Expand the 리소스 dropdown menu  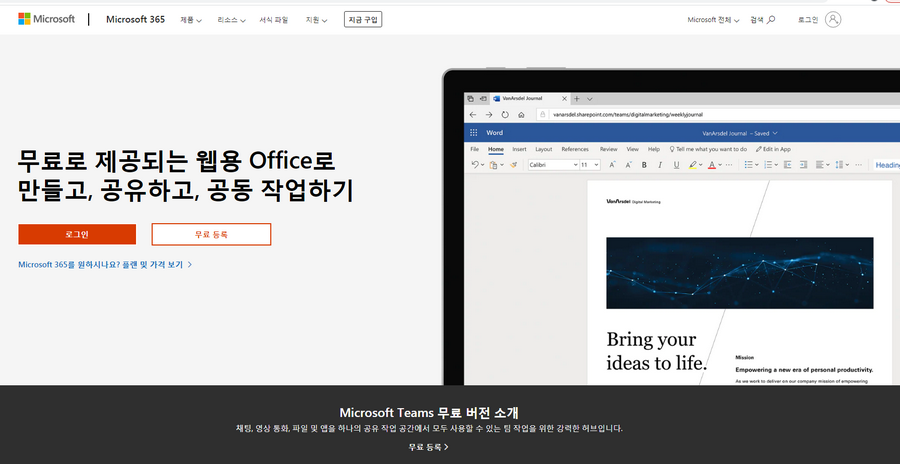[231, 20]
